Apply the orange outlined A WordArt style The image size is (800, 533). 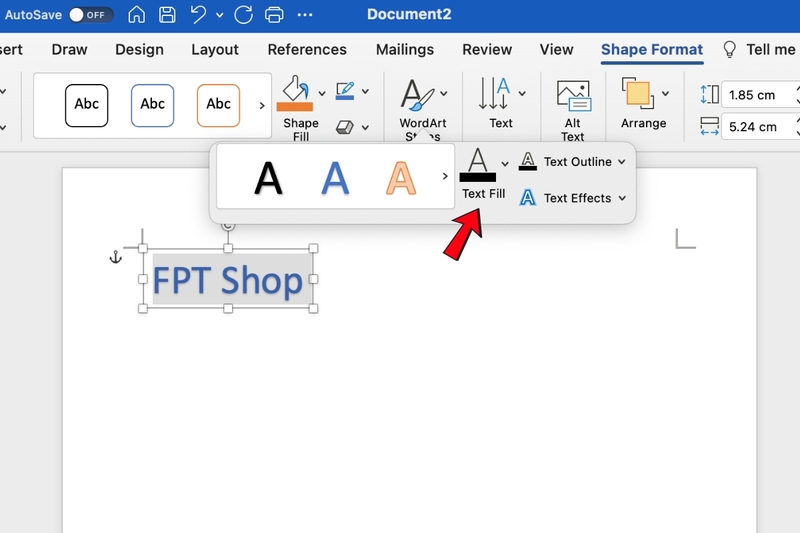(401, 179)
